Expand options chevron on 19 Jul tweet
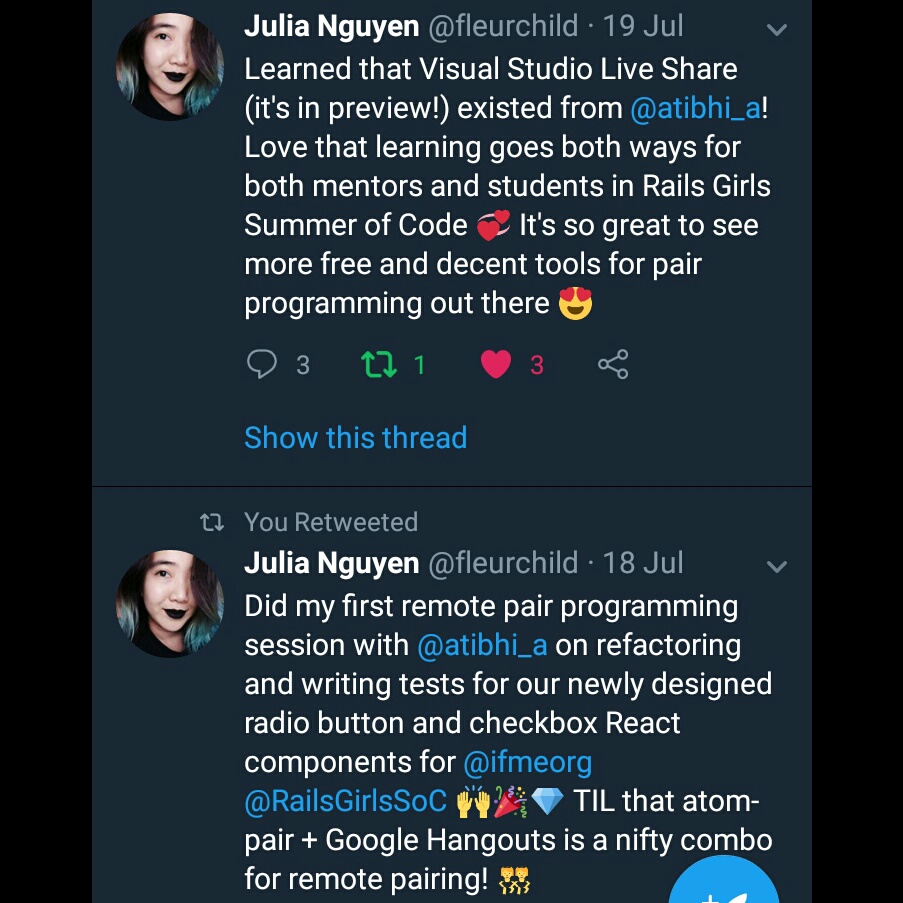Image resolution: width=903 pixels, height=903 pixels. click(777, 29)
